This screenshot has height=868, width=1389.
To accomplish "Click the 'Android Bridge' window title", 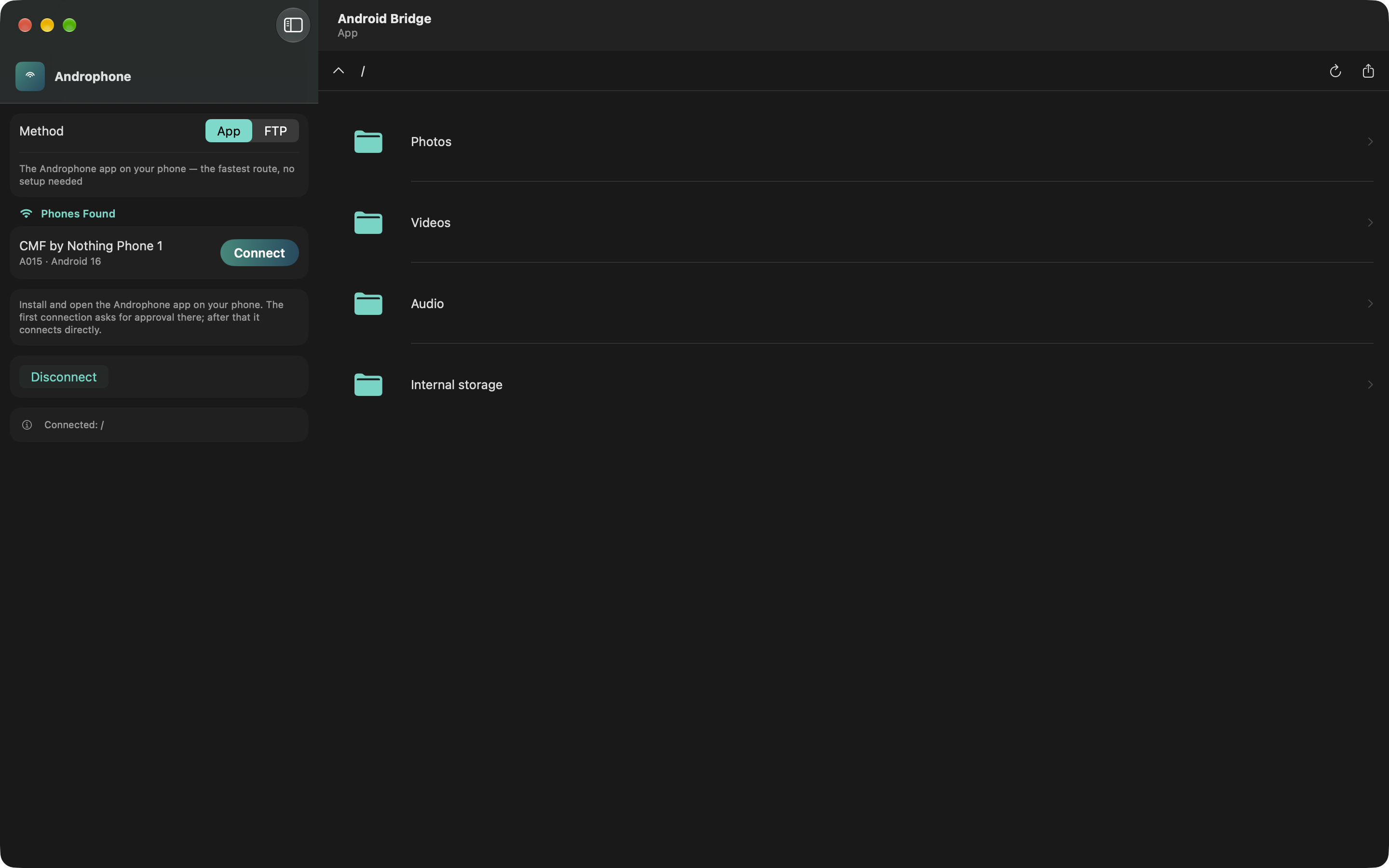I will [x=384, y=18].
